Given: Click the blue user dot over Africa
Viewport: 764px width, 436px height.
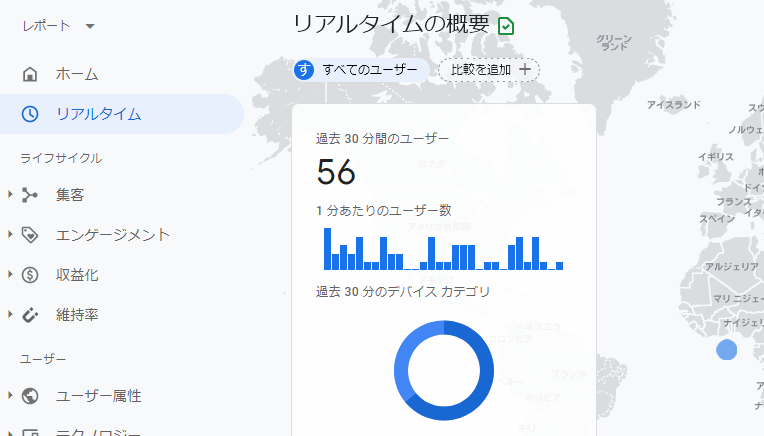Looking at the screenshot, I should 727,350.
